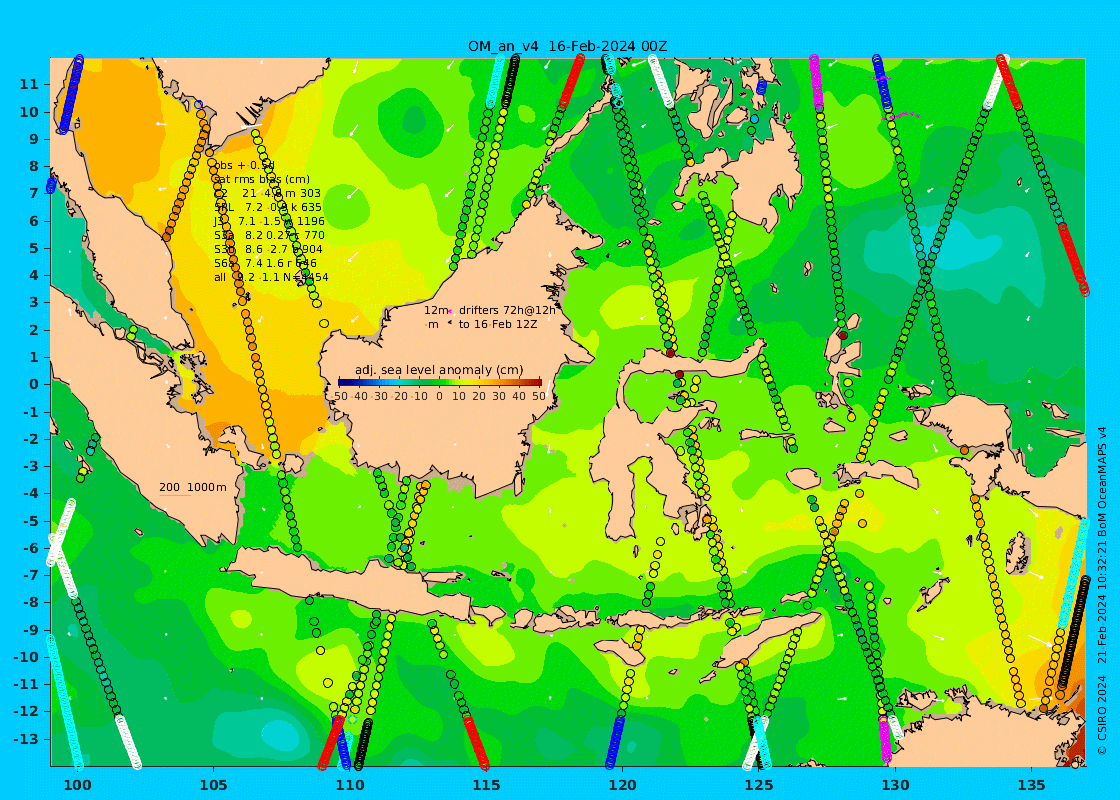Select the 'adj. sea level anomaly (cm)' legend label
Viewport: 1120px width, 800px height.
439,370
